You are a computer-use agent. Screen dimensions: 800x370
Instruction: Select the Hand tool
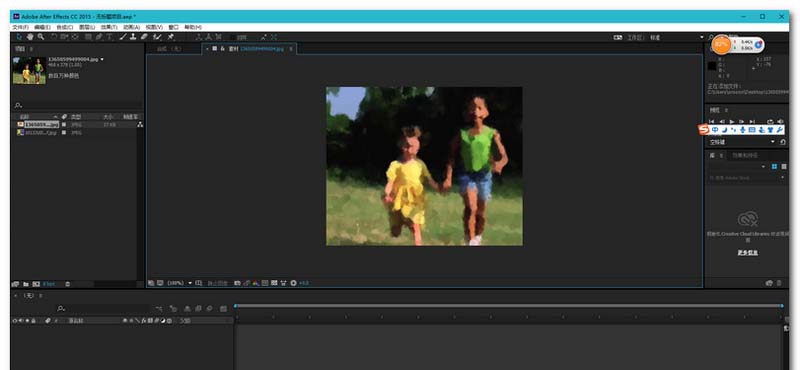(x=30, y=37)
